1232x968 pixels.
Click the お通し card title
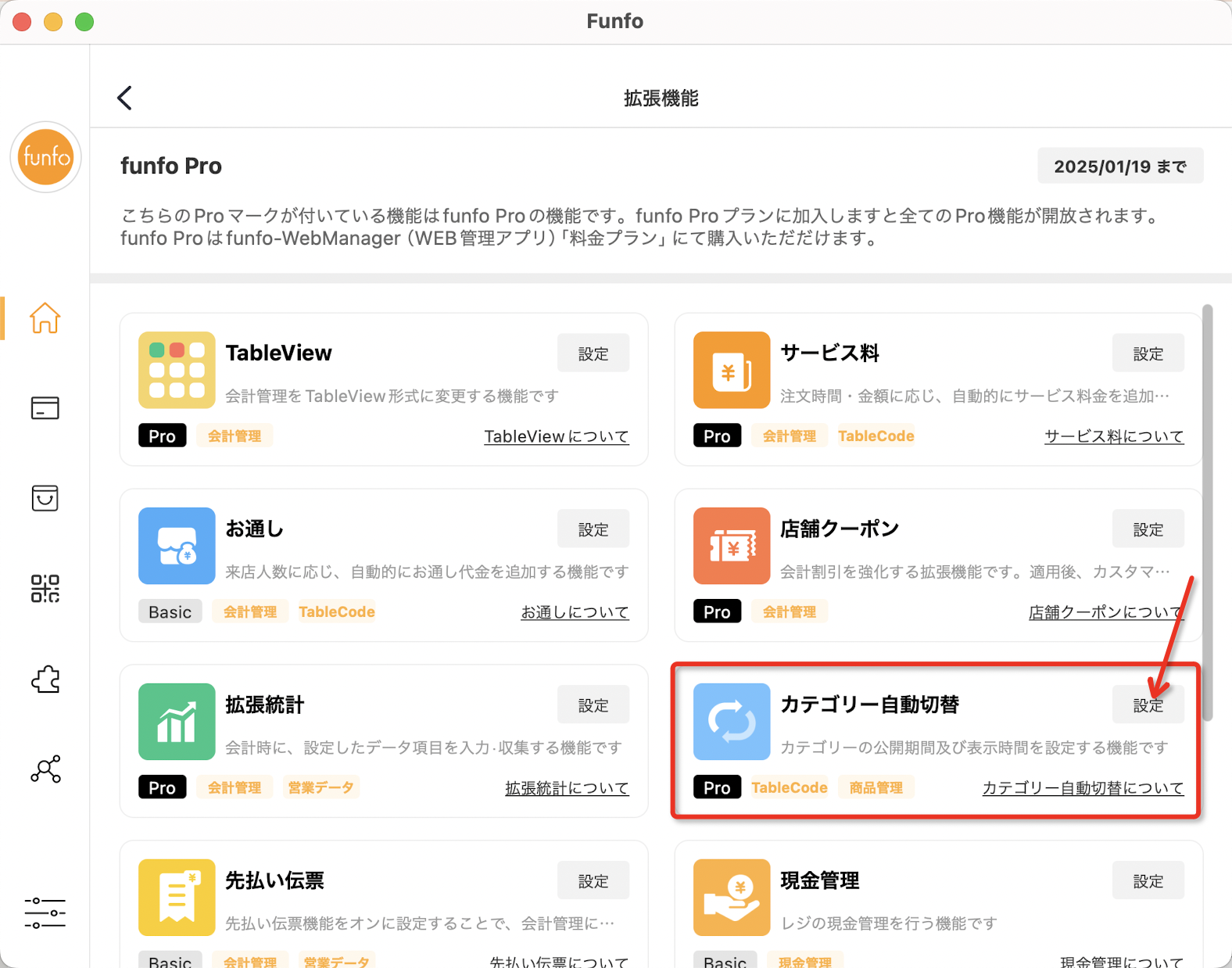tap(255, 529)
